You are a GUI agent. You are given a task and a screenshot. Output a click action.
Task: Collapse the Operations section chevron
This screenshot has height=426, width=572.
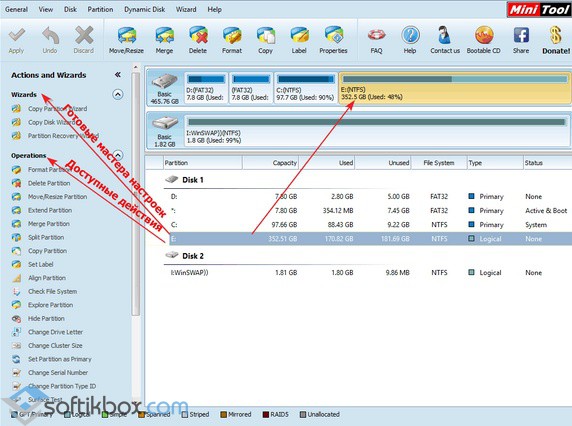(117, 155)
